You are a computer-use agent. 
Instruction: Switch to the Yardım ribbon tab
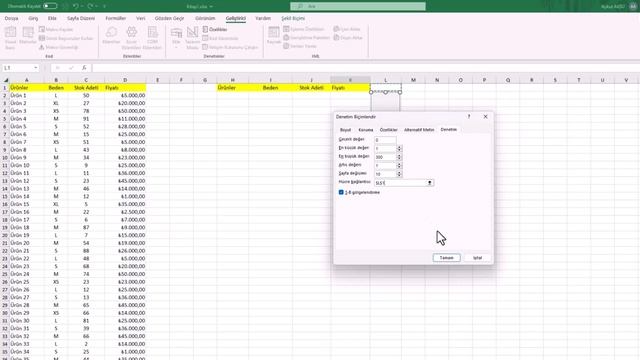tap(263, 18)
